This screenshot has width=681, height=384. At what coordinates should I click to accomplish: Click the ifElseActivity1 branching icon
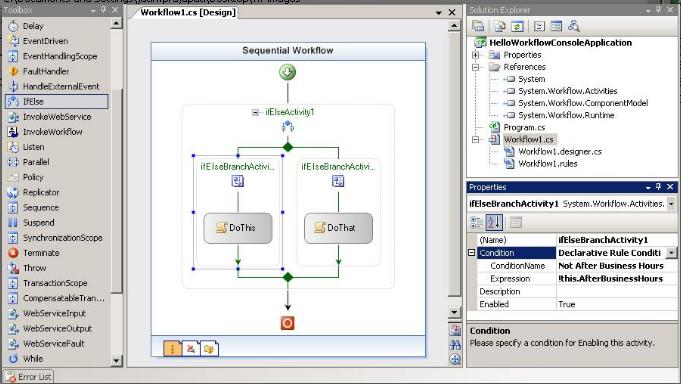click(288, 127)
